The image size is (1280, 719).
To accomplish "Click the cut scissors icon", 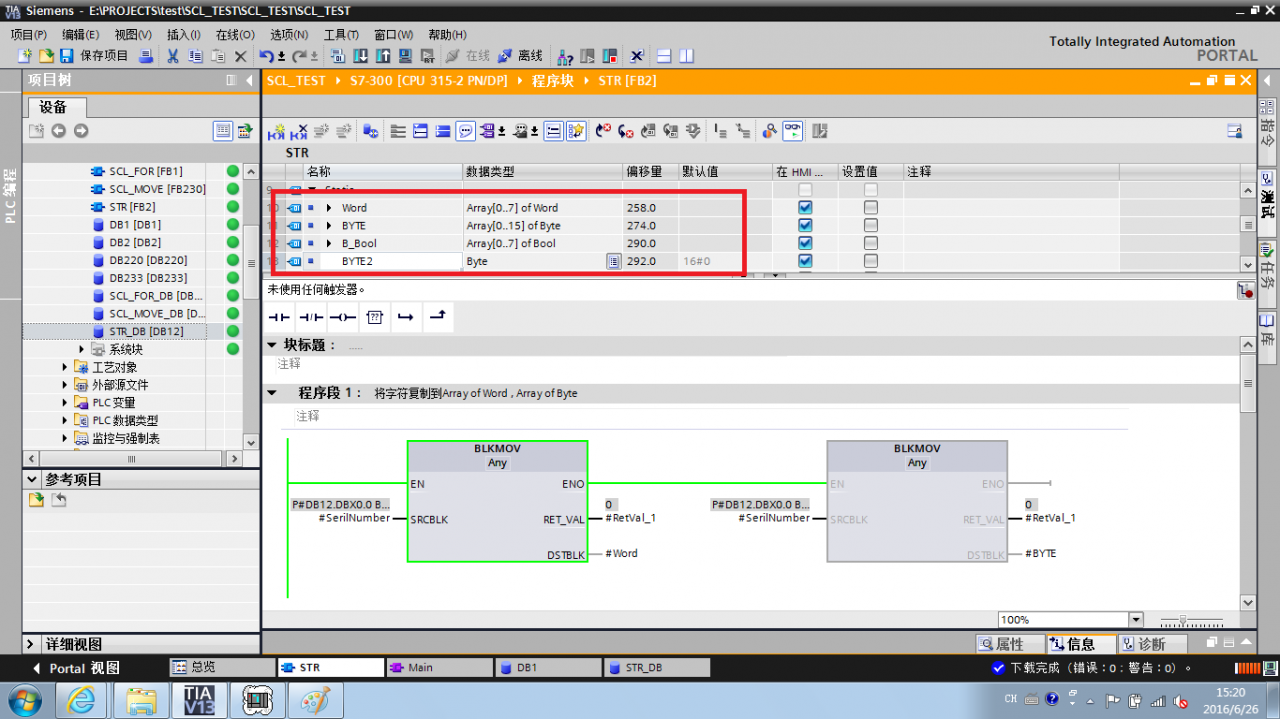I will [173, 56].
